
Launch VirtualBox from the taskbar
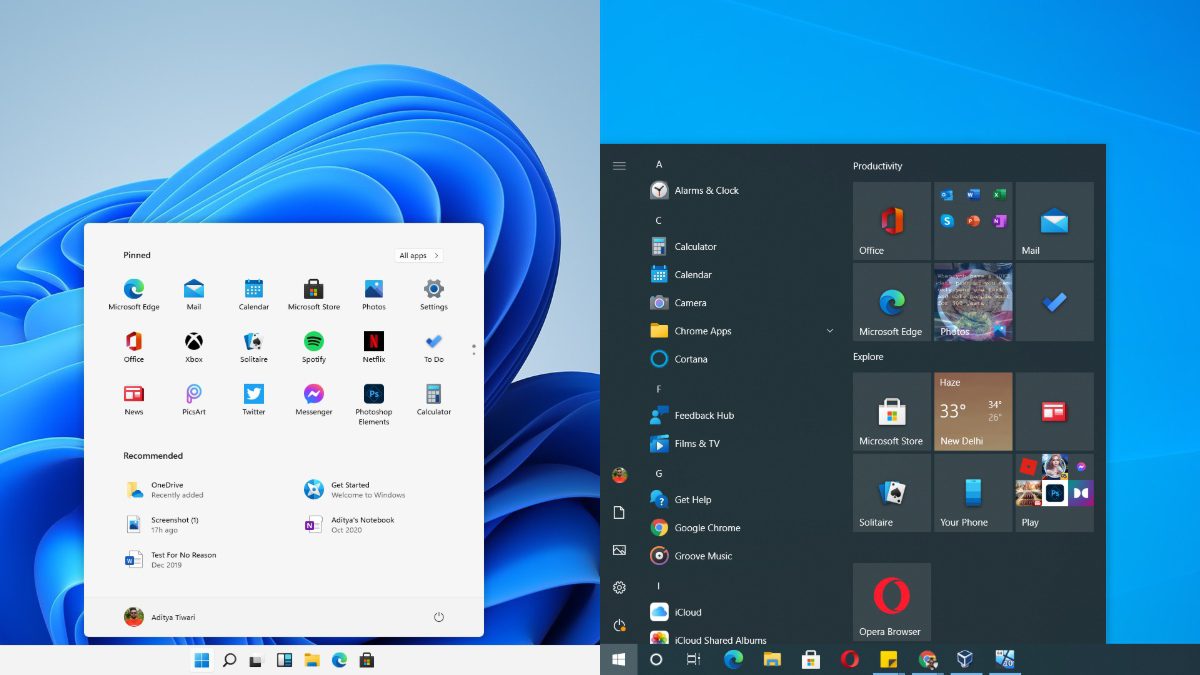(x=964, y=660)
